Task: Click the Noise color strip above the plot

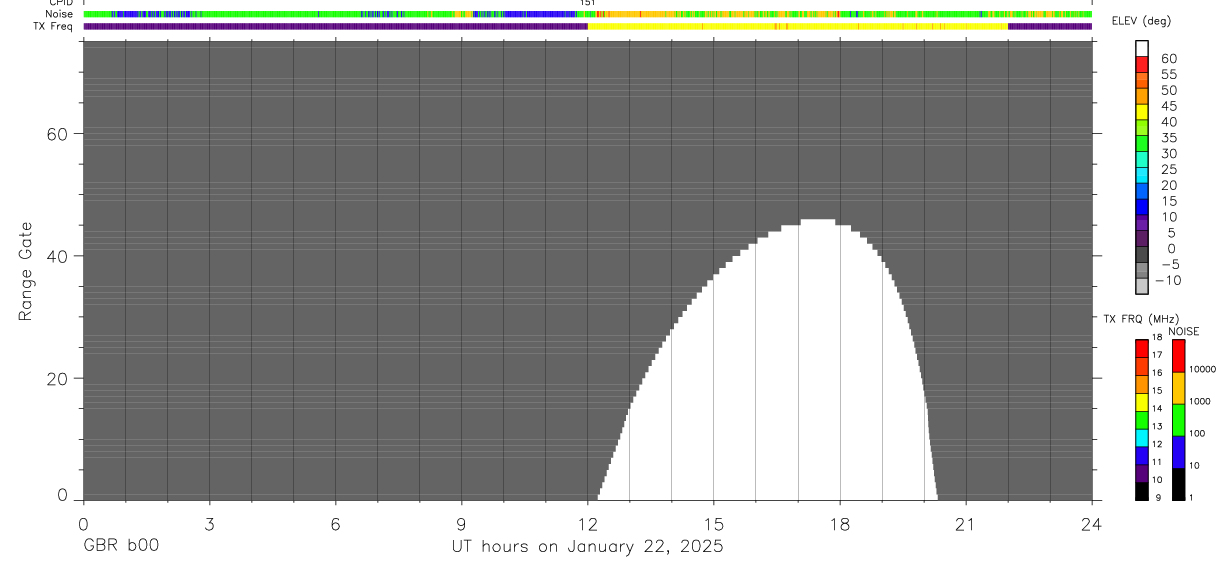Action: point(588,15)
